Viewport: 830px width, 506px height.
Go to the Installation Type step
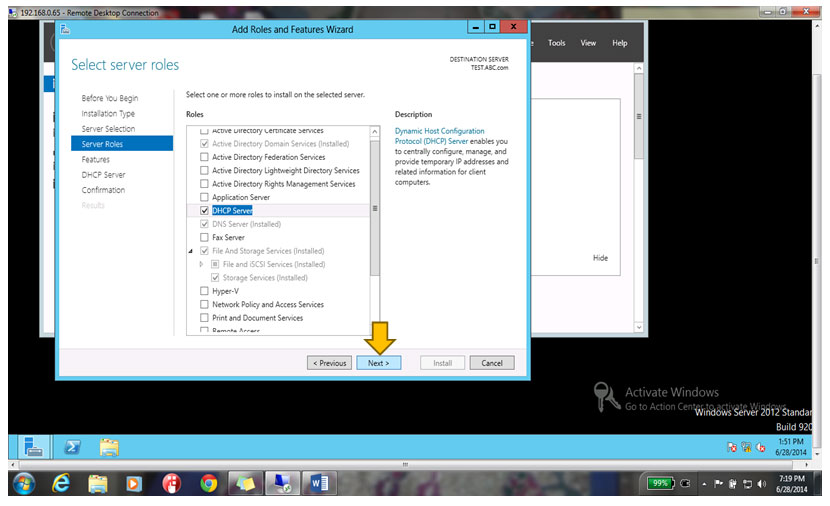108,114
